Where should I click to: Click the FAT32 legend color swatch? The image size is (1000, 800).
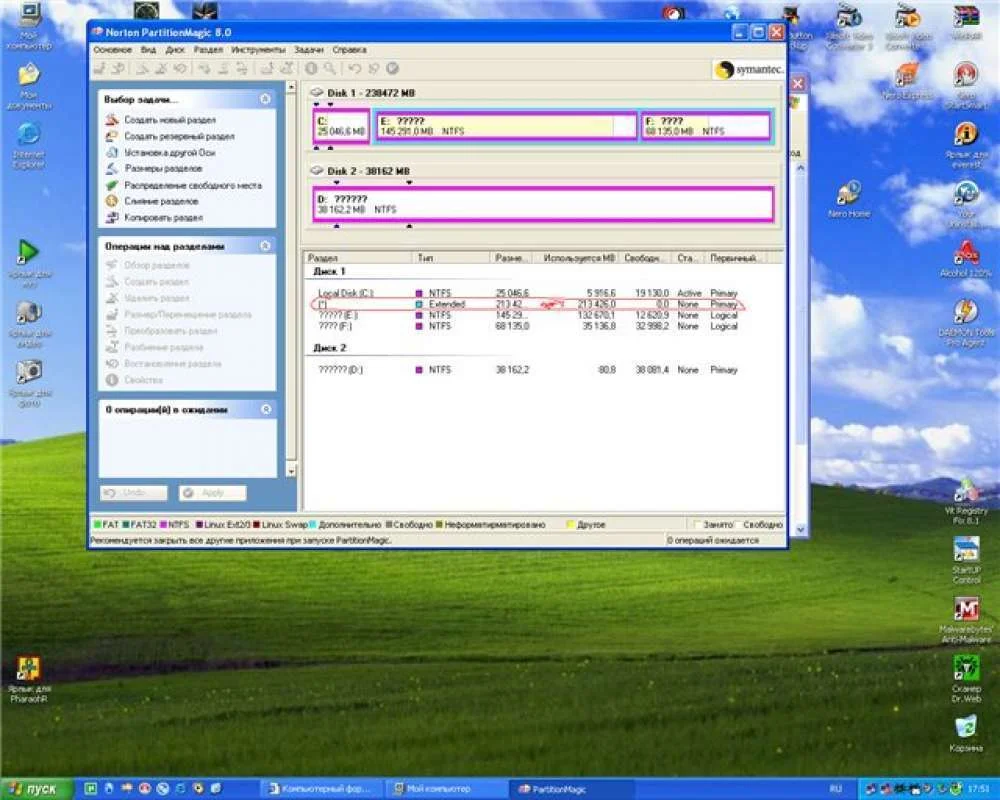[126, 524]
